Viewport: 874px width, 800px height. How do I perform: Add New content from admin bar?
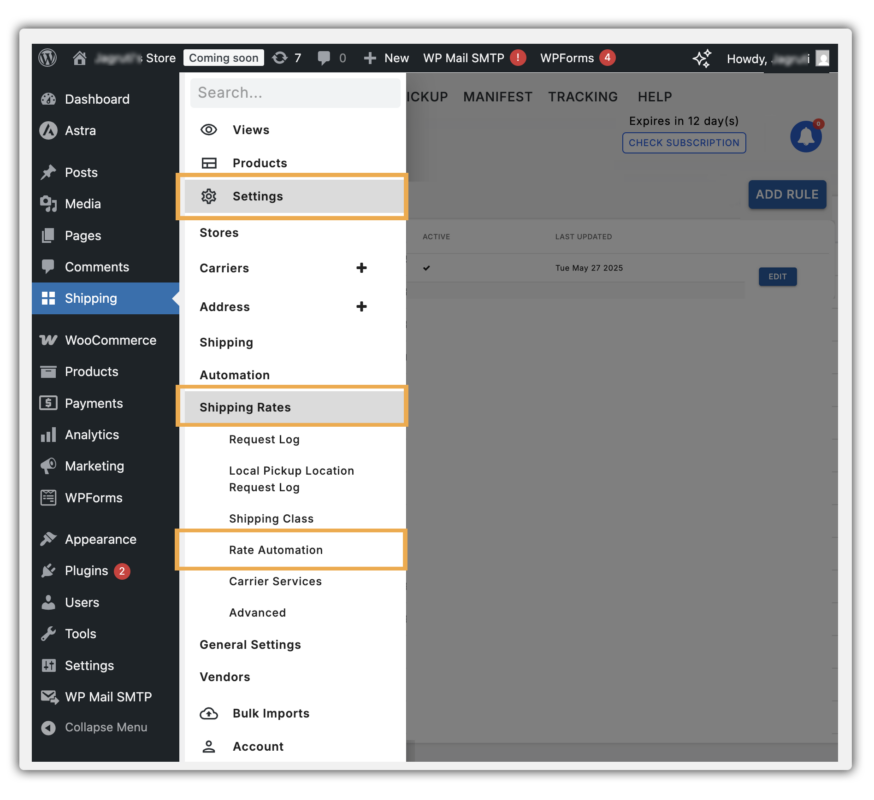pyautogui.click(x=386, y=58)
